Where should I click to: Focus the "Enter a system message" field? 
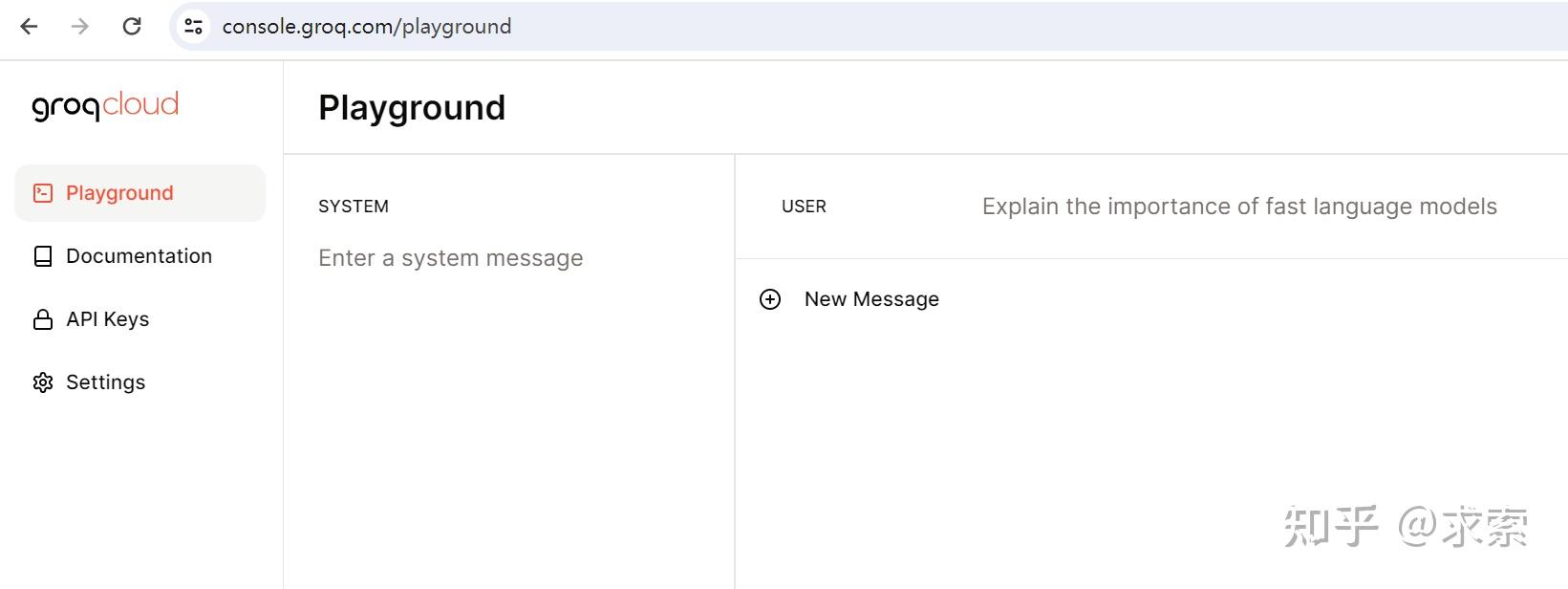(x=450, y=258)
